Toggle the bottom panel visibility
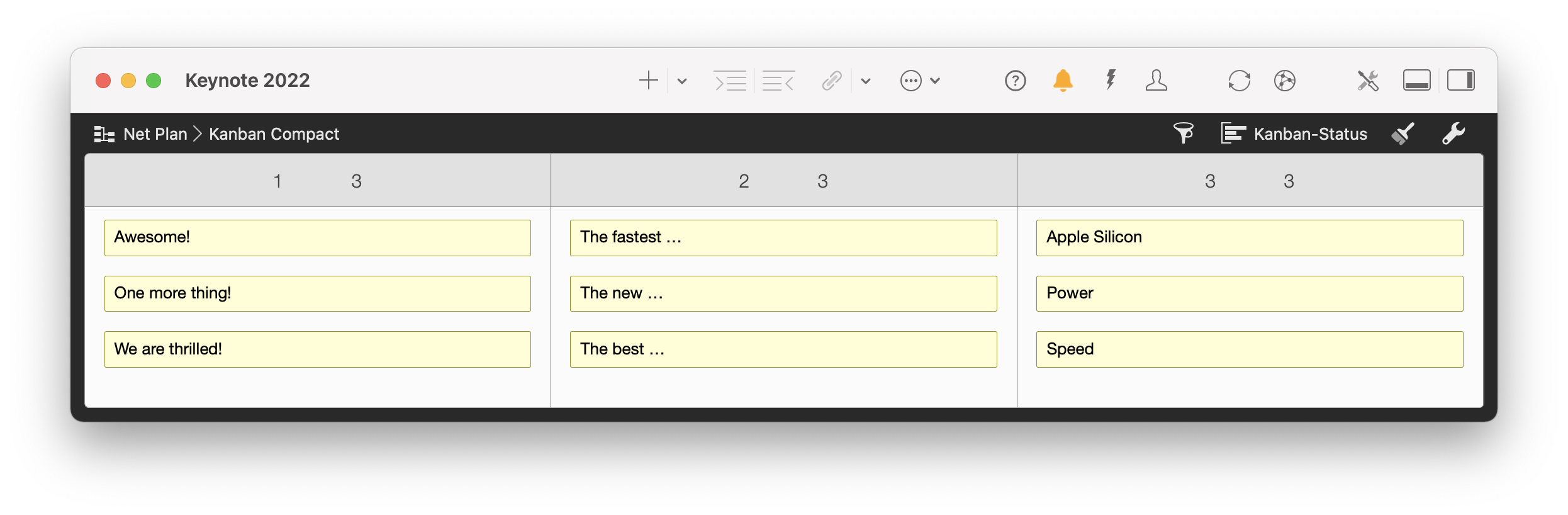The height and width of the screenshot is (515, 1568). (x=1416, y=81)
